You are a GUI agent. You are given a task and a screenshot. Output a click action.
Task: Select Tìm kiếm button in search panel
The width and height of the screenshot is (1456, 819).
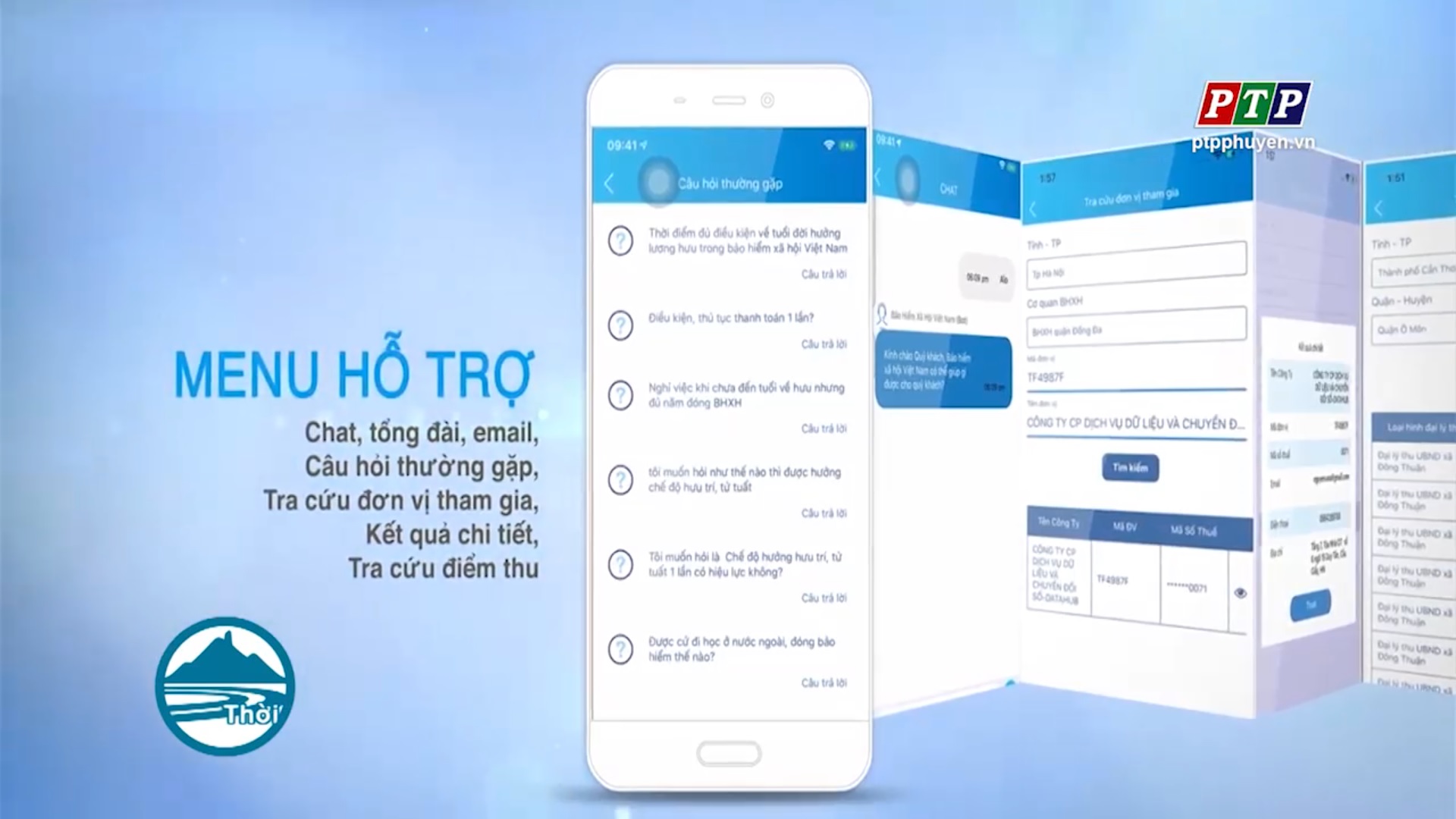tap(1131, 467)
